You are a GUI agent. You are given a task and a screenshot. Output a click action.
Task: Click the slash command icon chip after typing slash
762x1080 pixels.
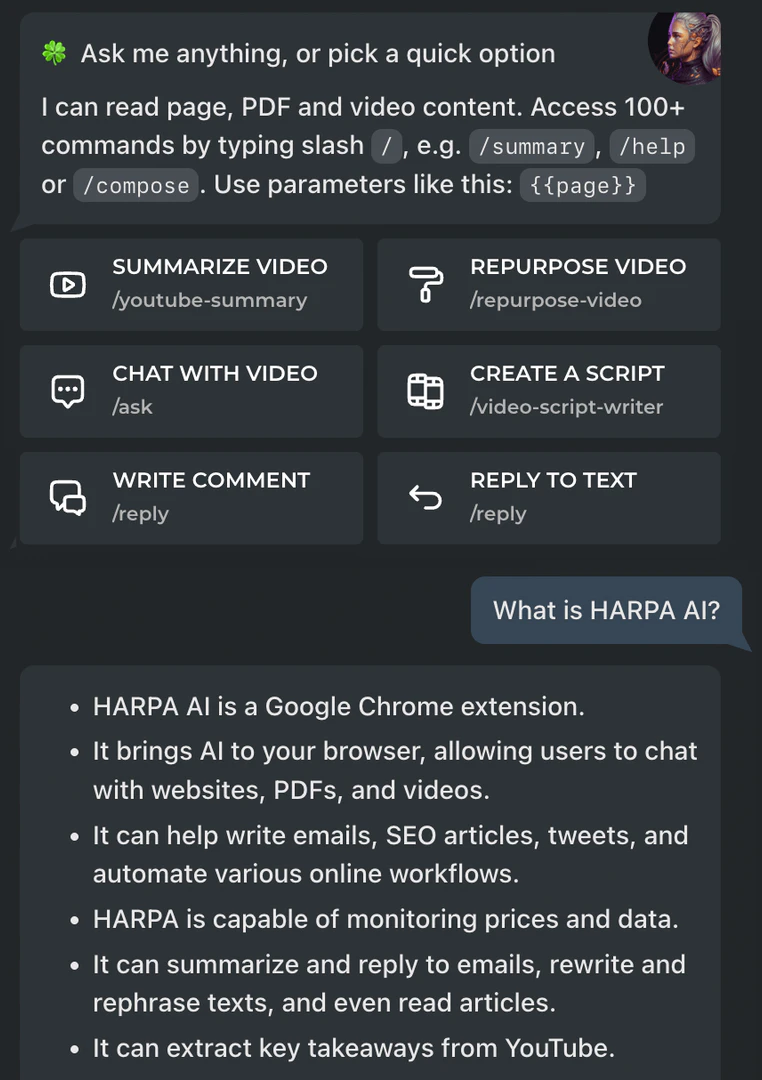tap(389, 146)
